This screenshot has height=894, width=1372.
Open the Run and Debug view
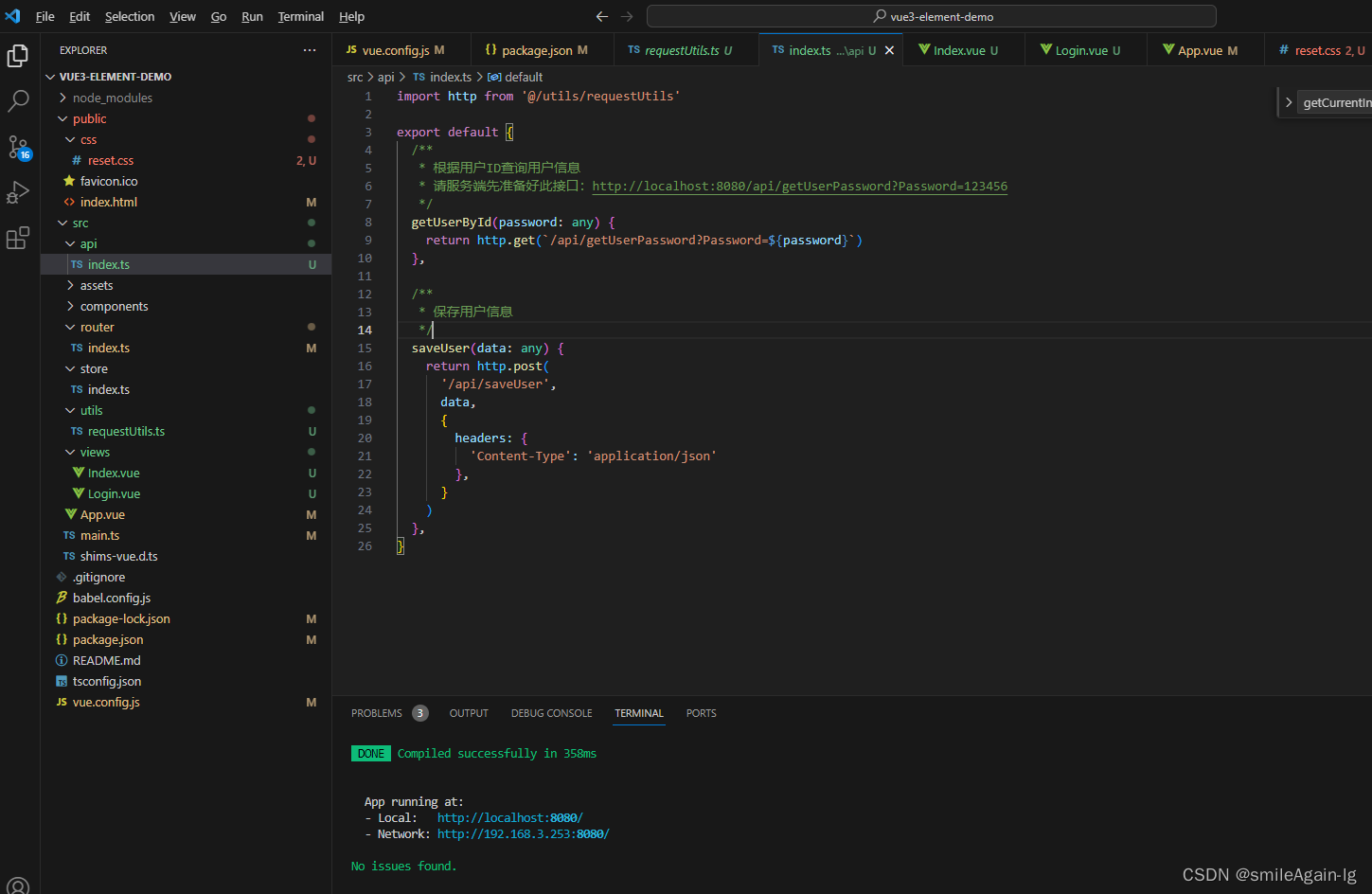18,192
